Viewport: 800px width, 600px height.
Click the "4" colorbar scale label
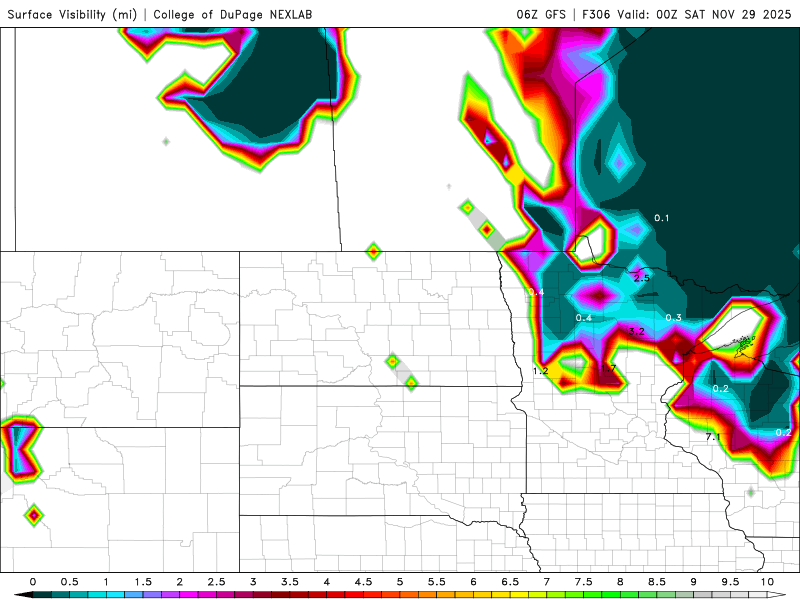tap(327, 582)
